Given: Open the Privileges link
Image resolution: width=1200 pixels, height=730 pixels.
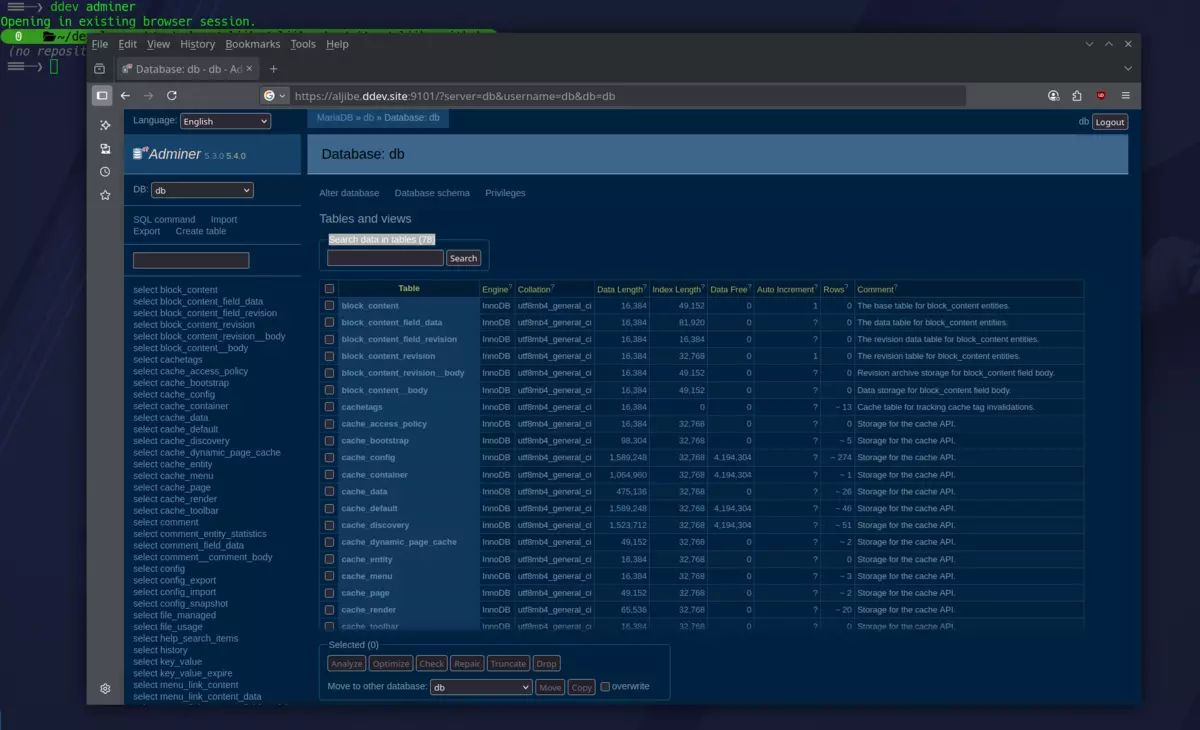Looking at the screenshot, I should [x=505, y=193].
